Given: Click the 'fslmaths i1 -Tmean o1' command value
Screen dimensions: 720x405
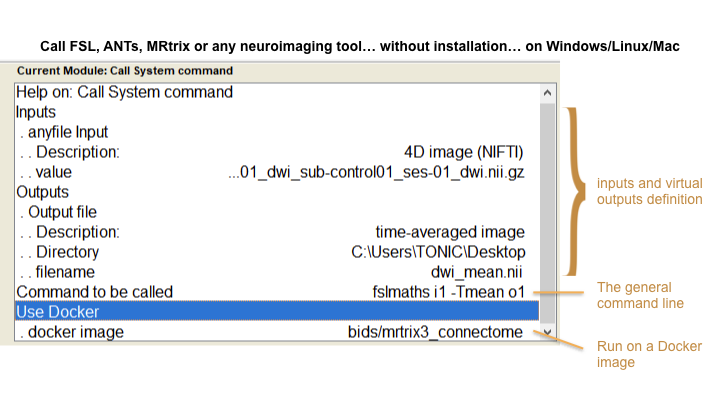Looking at the screenshot, I should [448, 292].
